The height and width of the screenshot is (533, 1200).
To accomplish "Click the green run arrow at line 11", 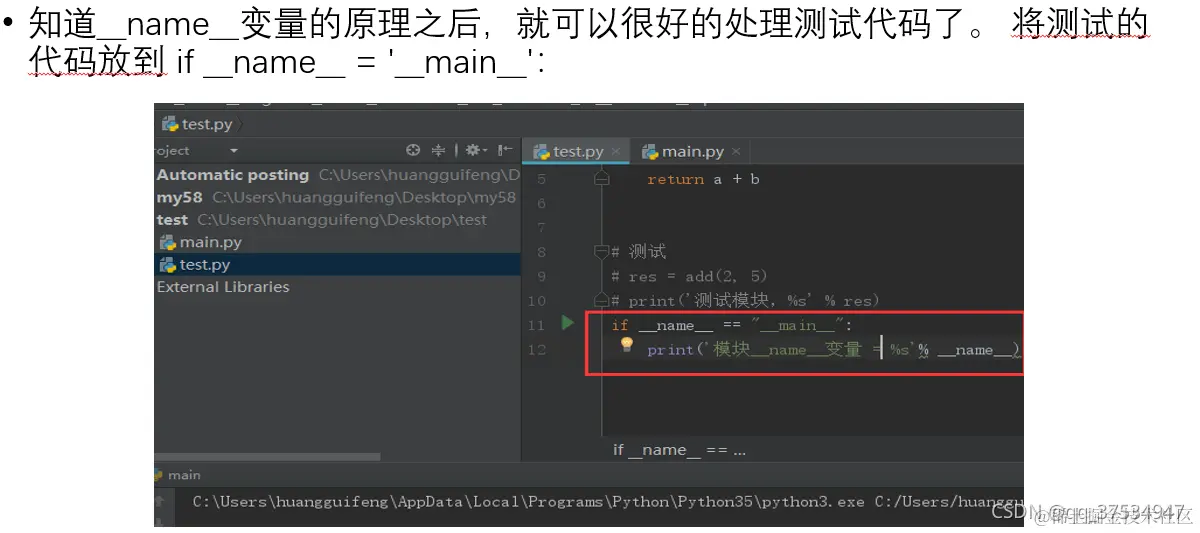I will (568, 323).
